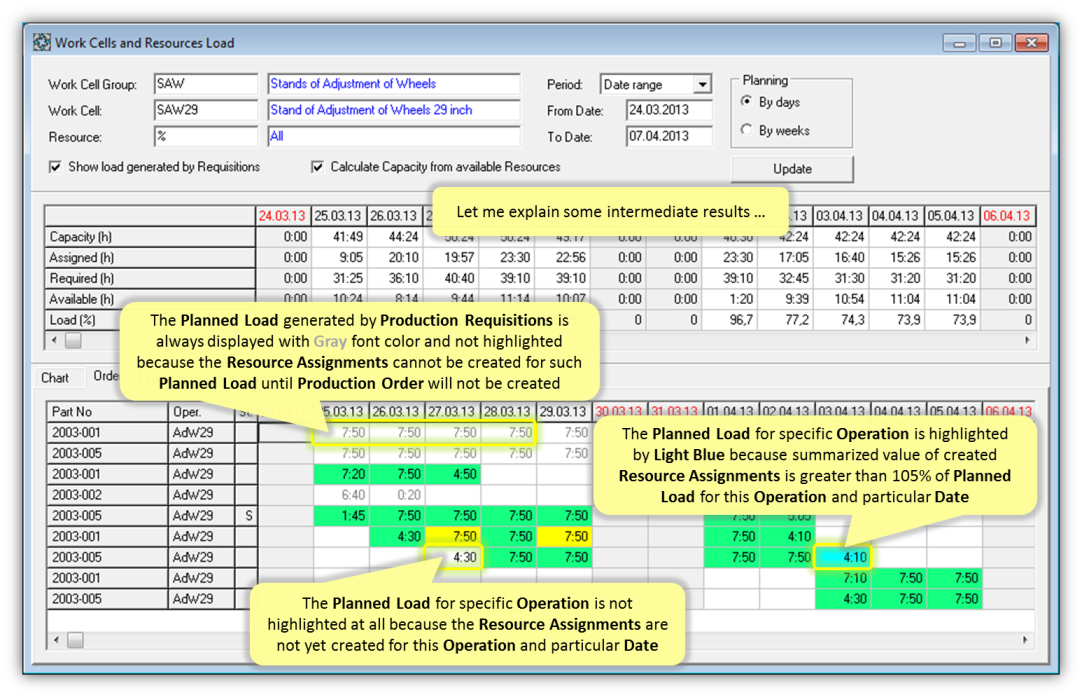Click the Capacity (h) row header

150,237
